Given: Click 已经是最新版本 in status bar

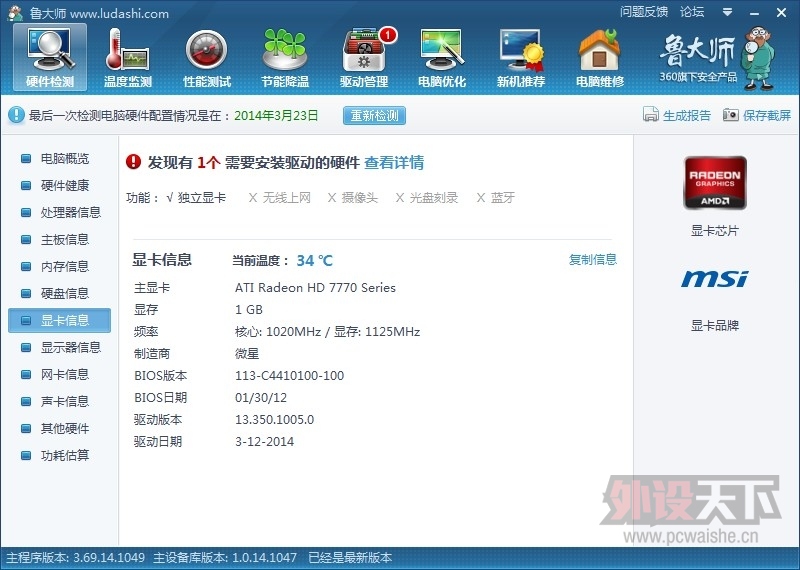Looking at the screenshot, I should [x=350, y=558].
